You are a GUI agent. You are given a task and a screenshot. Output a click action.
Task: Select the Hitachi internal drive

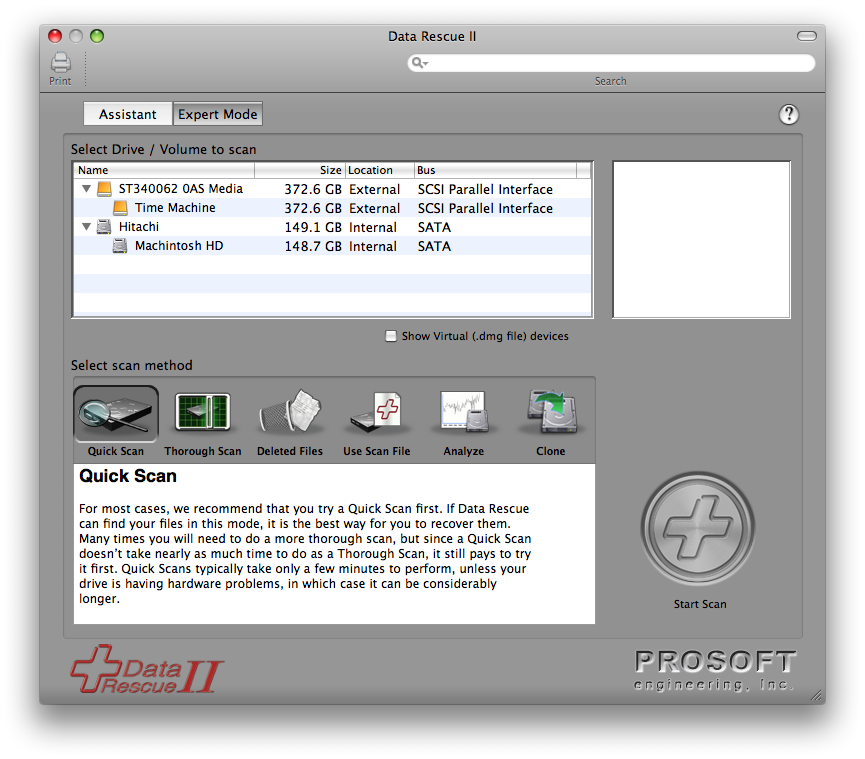[x=332, y=227]
